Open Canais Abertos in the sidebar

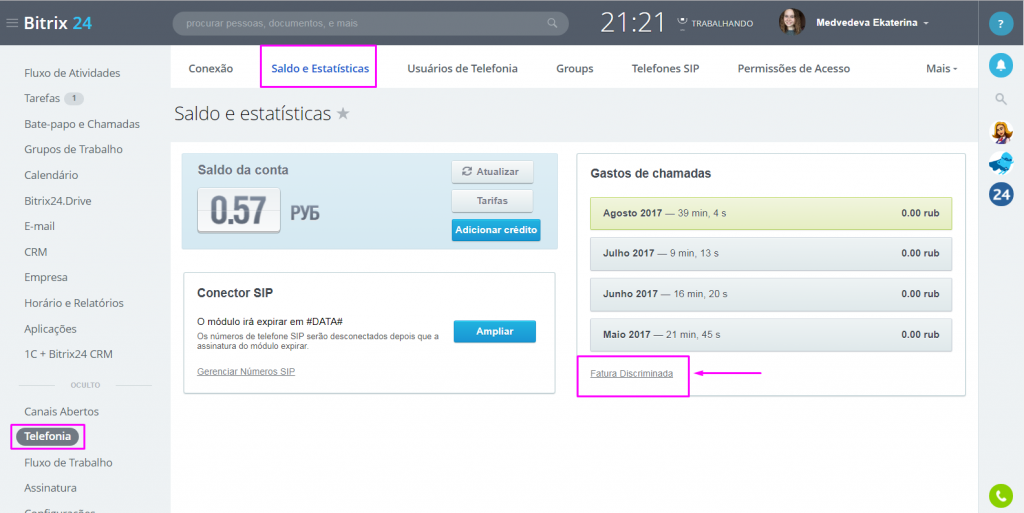point(61,412)
